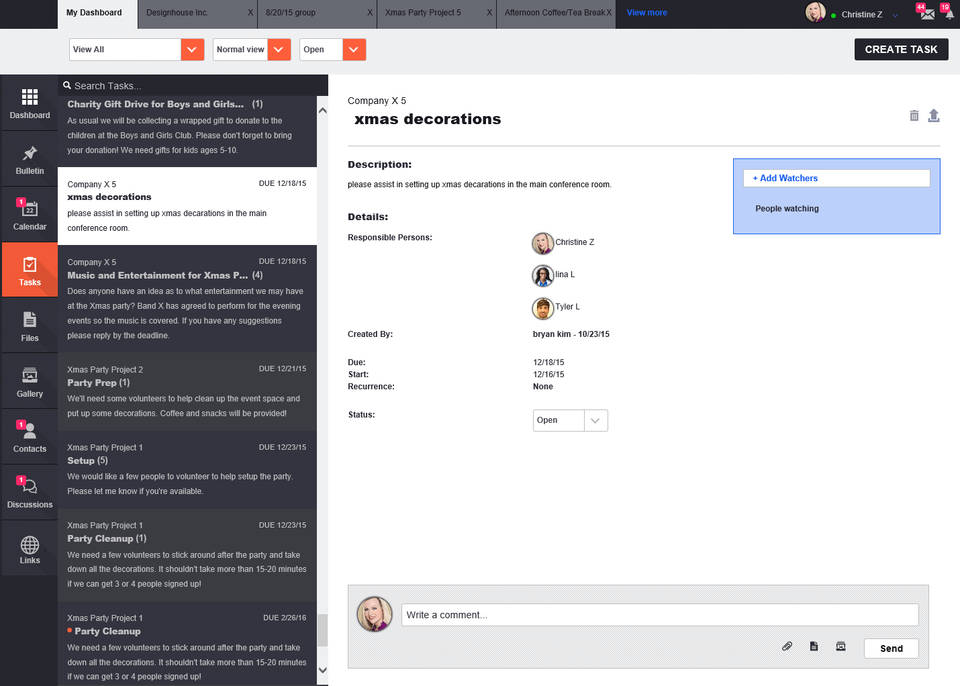Viewport: 960px width, 686px height.
Task: Open the envelope messages icon
Action: point(926,14)
